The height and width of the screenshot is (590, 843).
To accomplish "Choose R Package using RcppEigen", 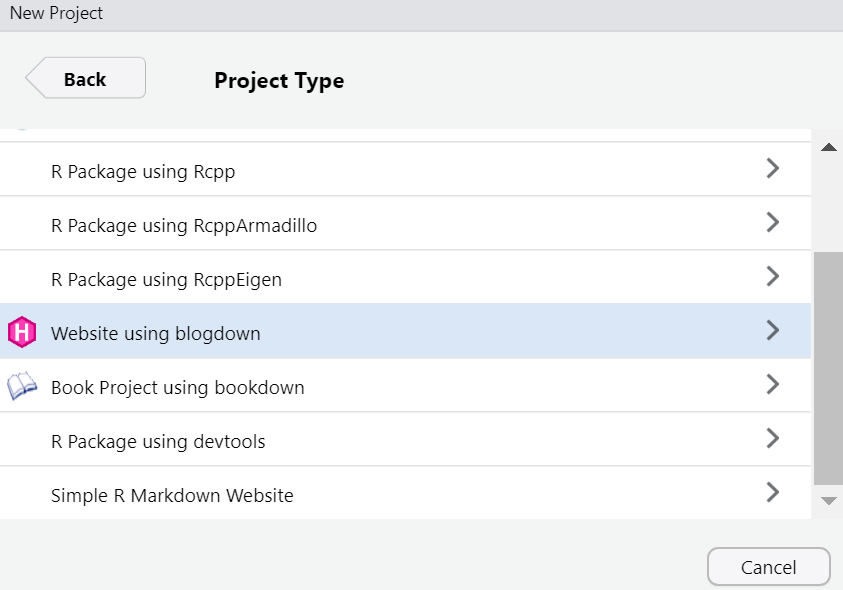I will [405, 277].
